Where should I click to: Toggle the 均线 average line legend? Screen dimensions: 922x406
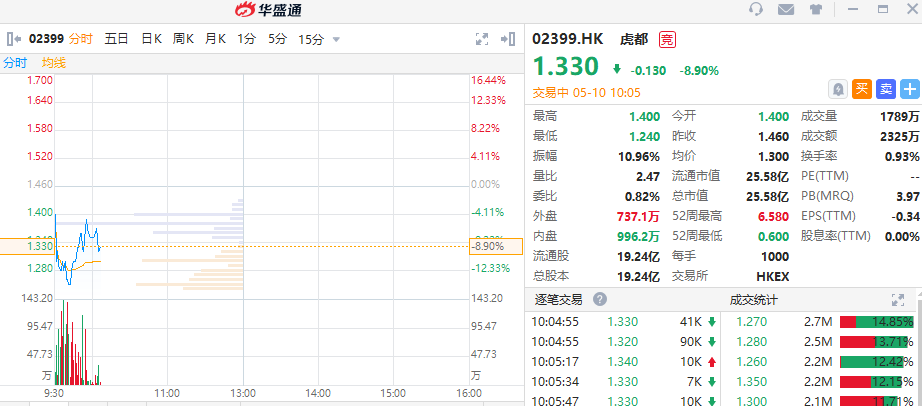coord(54,63)
